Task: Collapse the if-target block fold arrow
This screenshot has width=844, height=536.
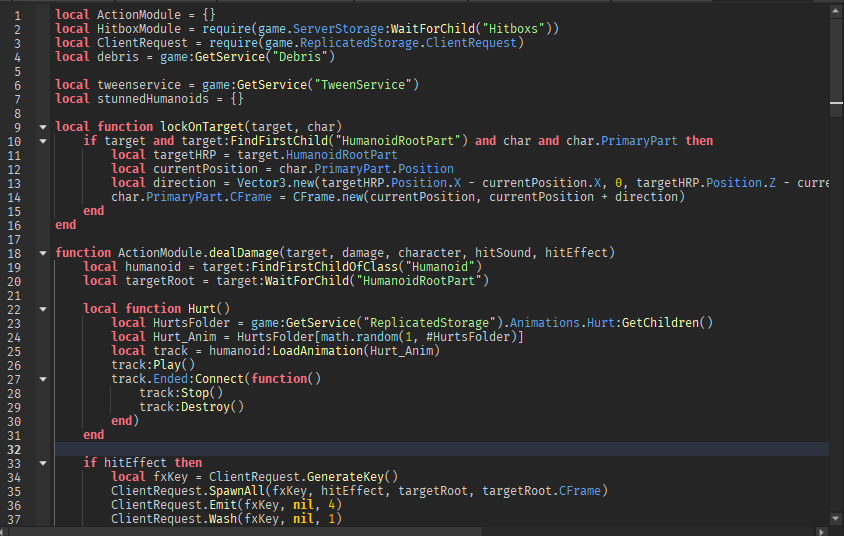Action: [43, 142]
